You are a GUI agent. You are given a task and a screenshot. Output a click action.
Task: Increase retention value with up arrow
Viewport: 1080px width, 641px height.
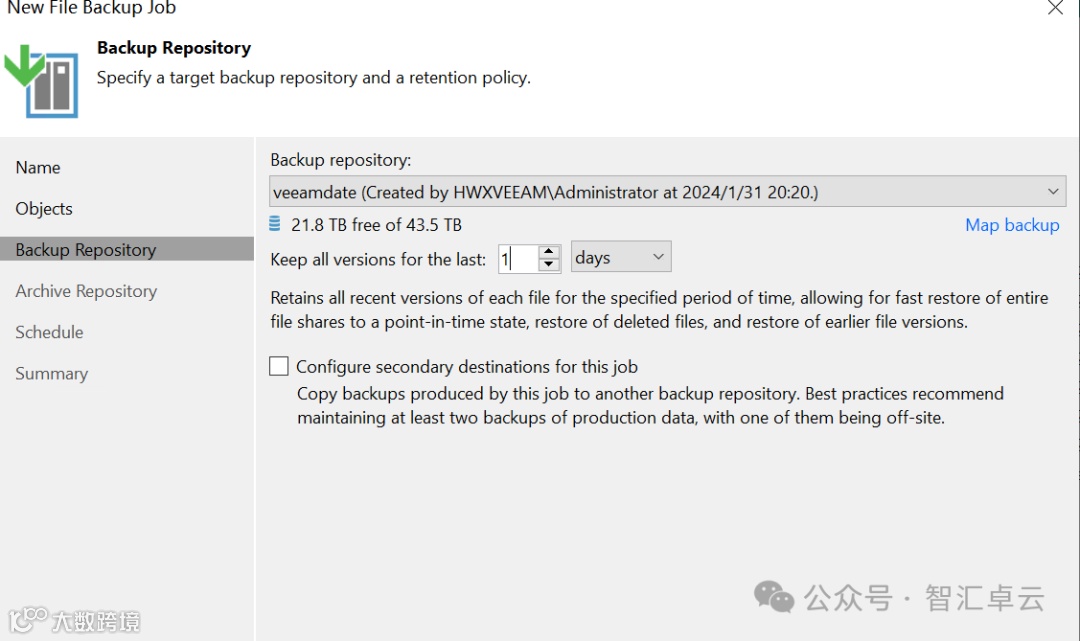pos(548,252)
